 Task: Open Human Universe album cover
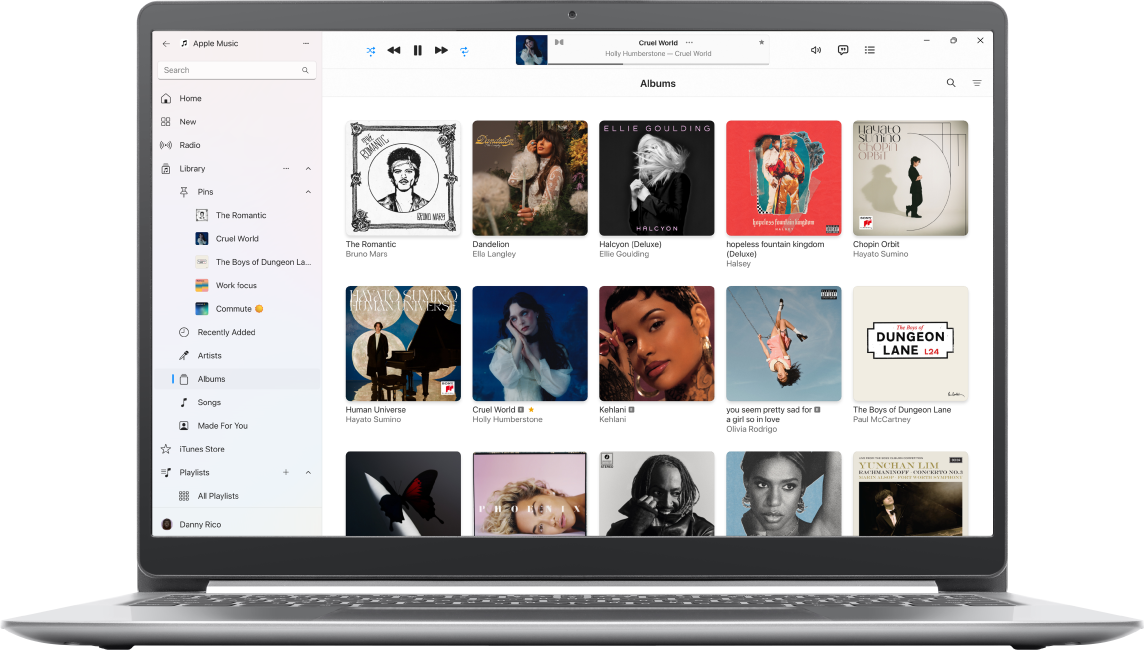(403, 344)
